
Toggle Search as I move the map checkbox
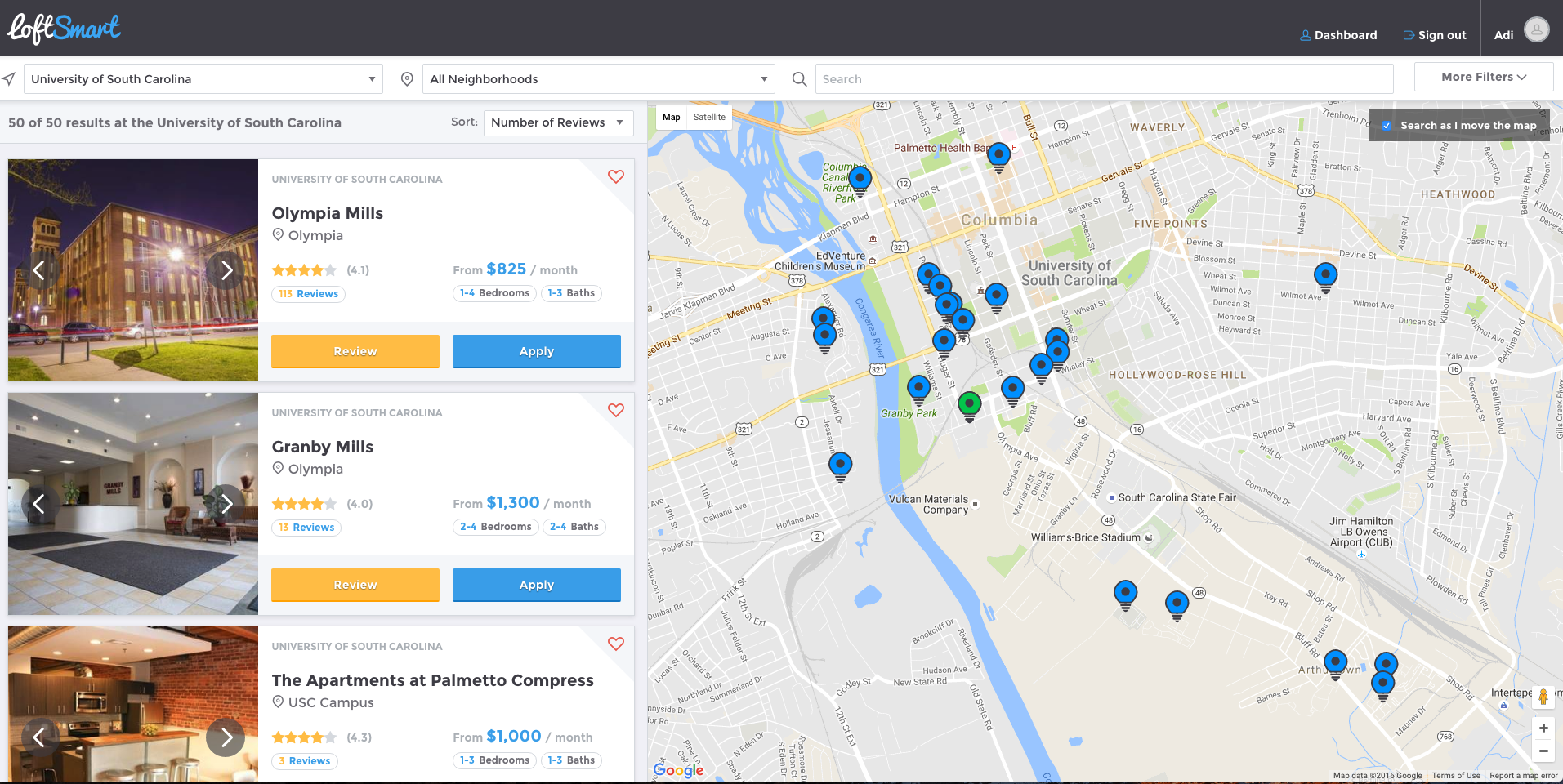1387,126
